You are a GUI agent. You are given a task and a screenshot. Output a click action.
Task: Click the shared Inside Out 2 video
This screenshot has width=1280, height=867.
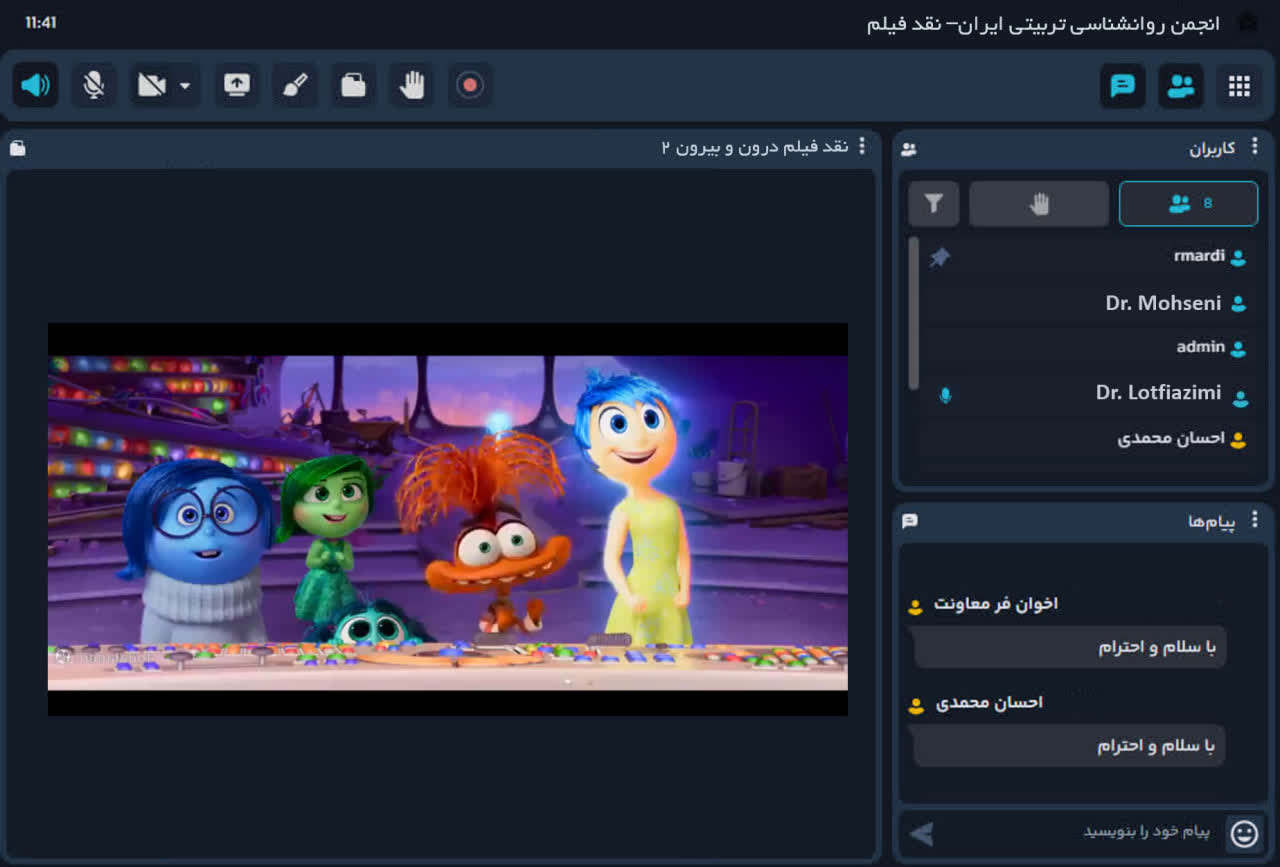448,519
